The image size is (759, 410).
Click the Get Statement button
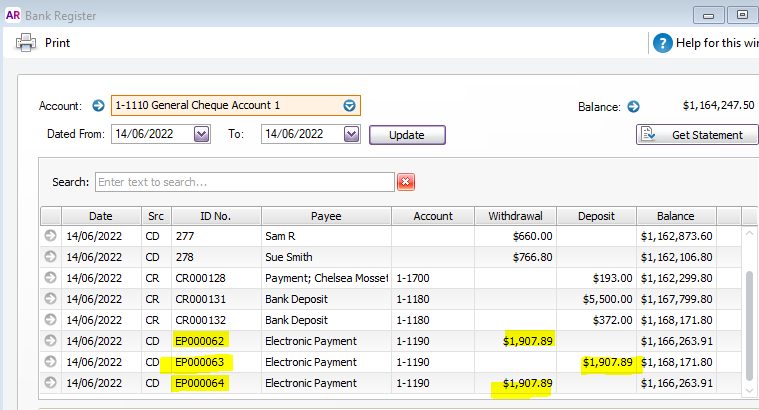[x=697, y=135]
